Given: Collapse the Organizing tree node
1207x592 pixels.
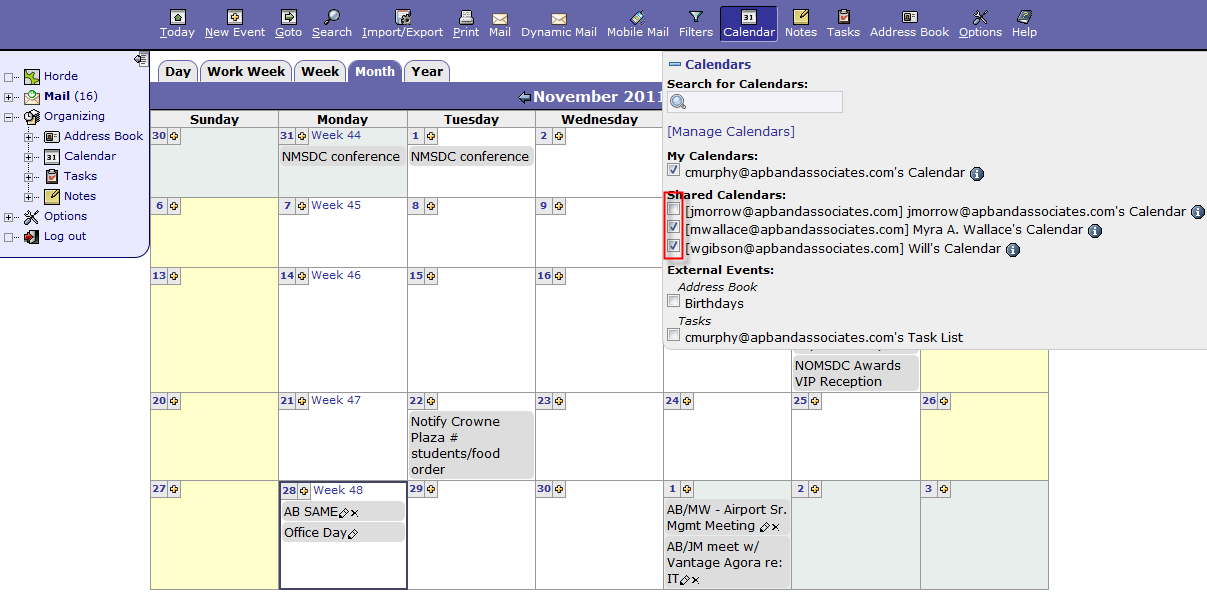Looking at the screenshot, I should tap(9, 117).
